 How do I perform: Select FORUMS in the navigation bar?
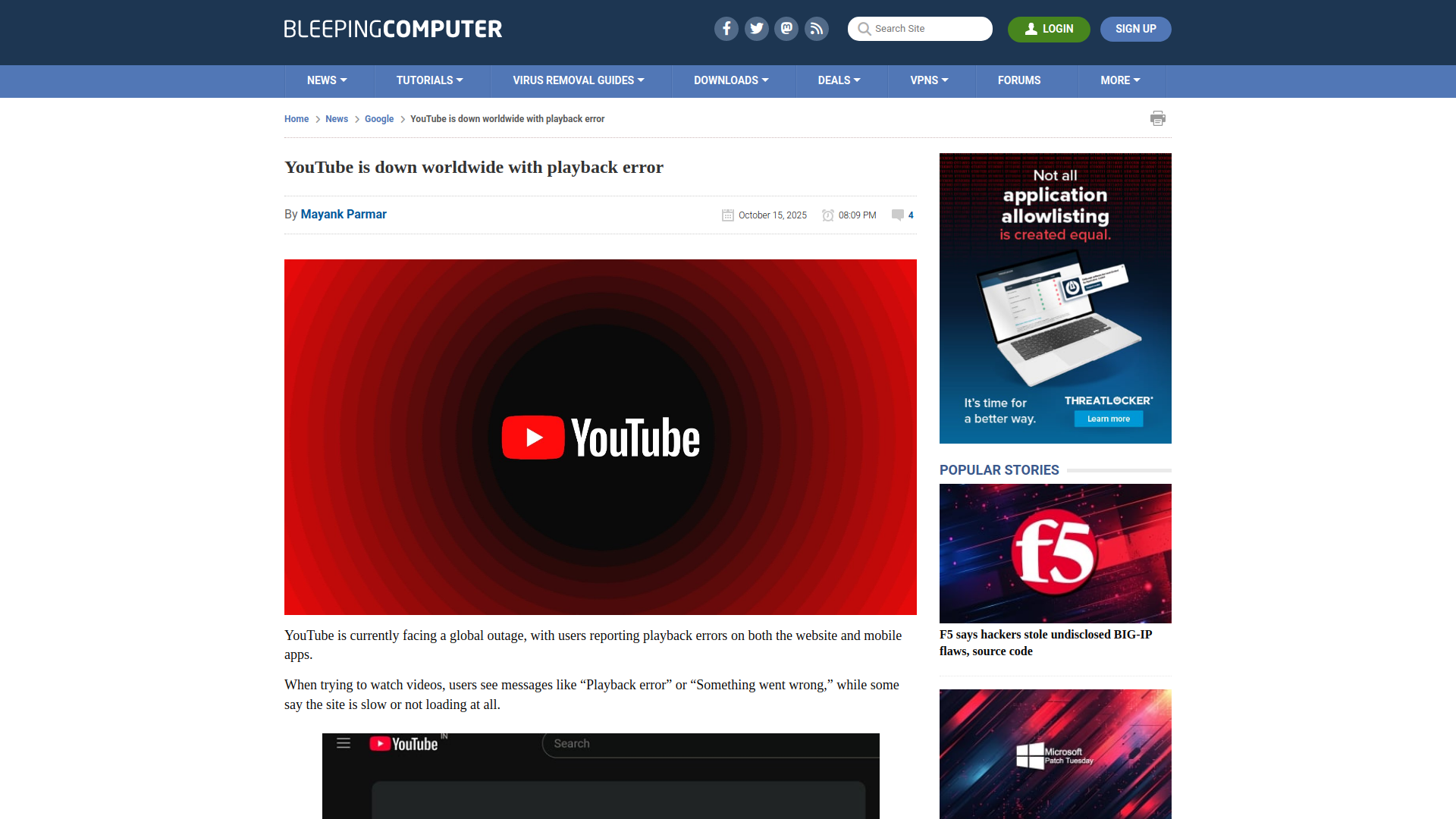point(1019,80)
